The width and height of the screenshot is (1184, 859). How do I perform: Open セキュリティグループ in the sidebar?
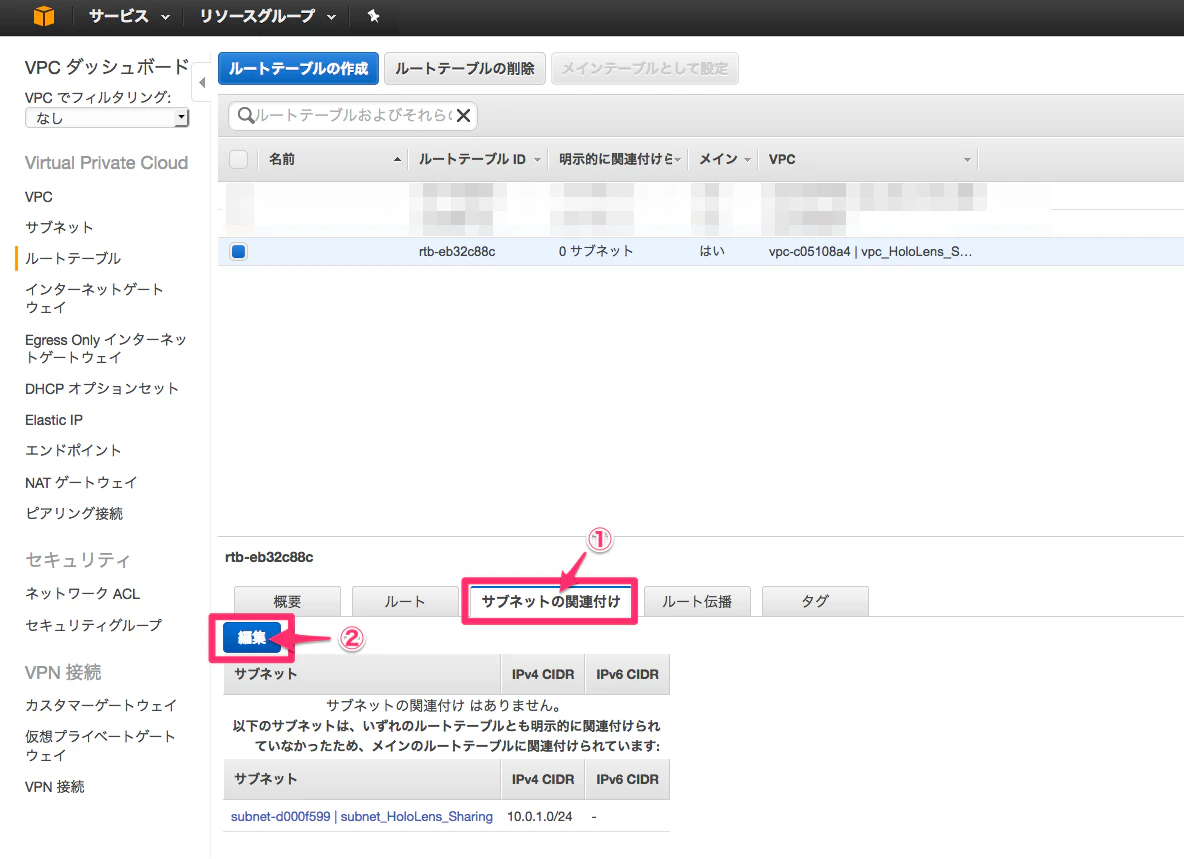click(94, 625)
